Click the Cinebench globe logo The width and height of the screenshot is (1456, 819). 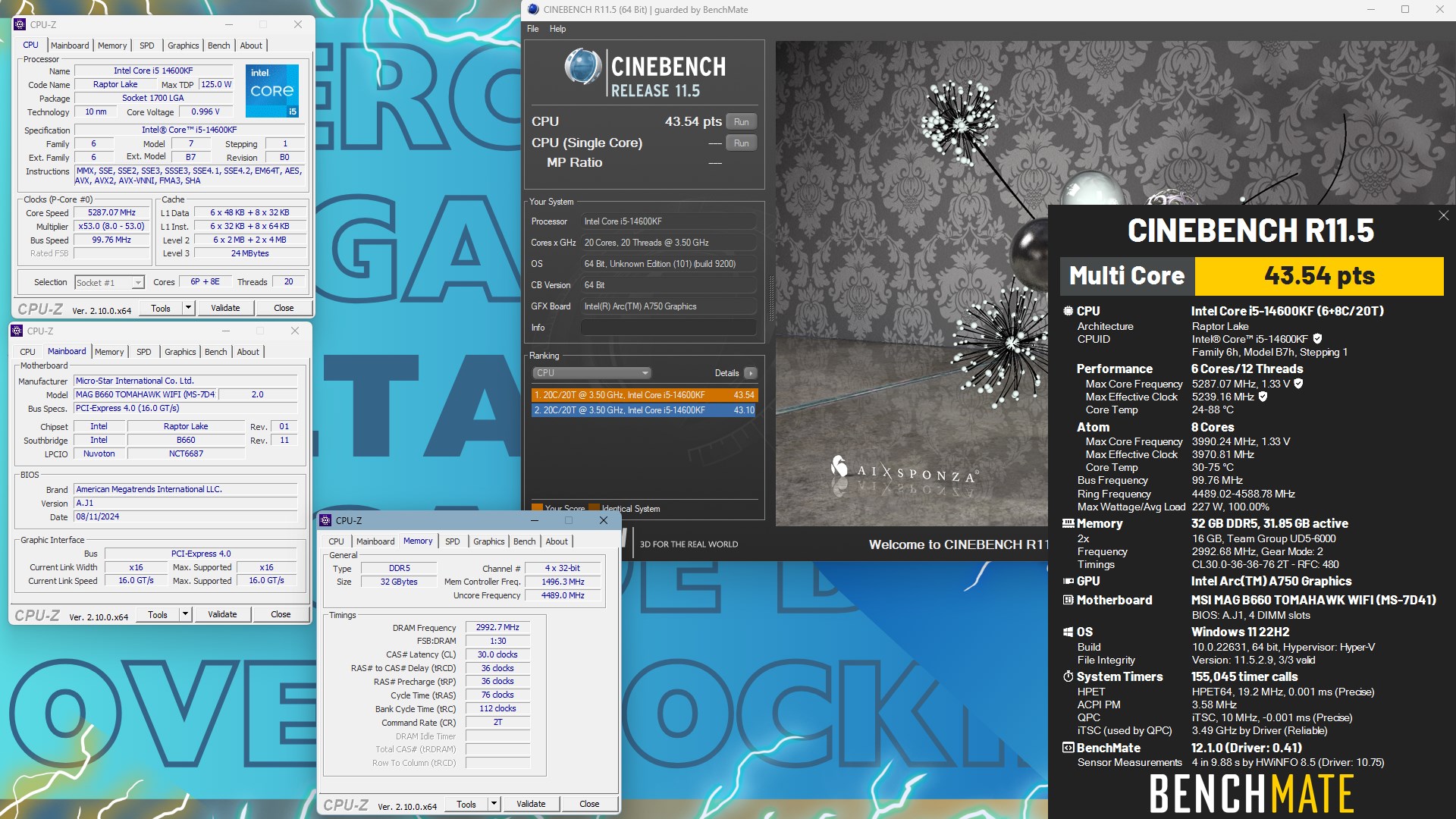tap(582, 66)
